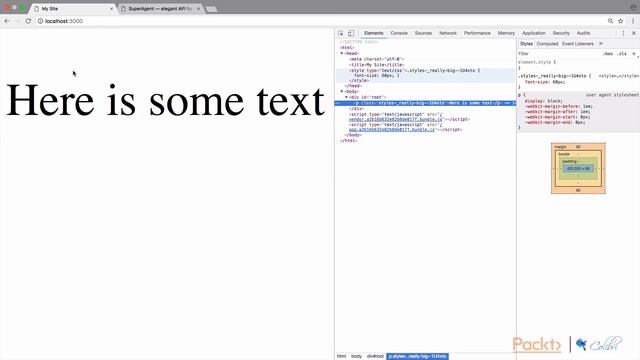This screenshot has width=640, height=360.
Task: Click the new style rule plus icon
Action: [634, 53]
